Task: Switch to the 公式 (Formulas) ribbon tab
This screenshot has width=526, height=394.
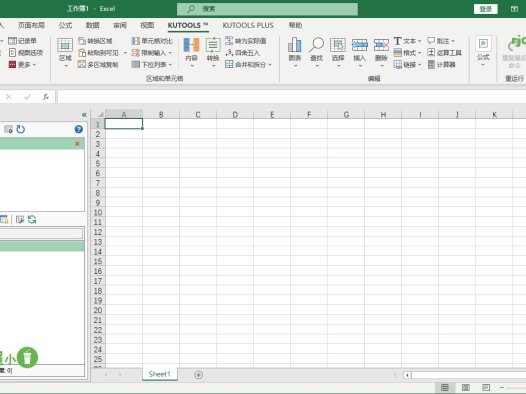Action: tap(65, 25)
